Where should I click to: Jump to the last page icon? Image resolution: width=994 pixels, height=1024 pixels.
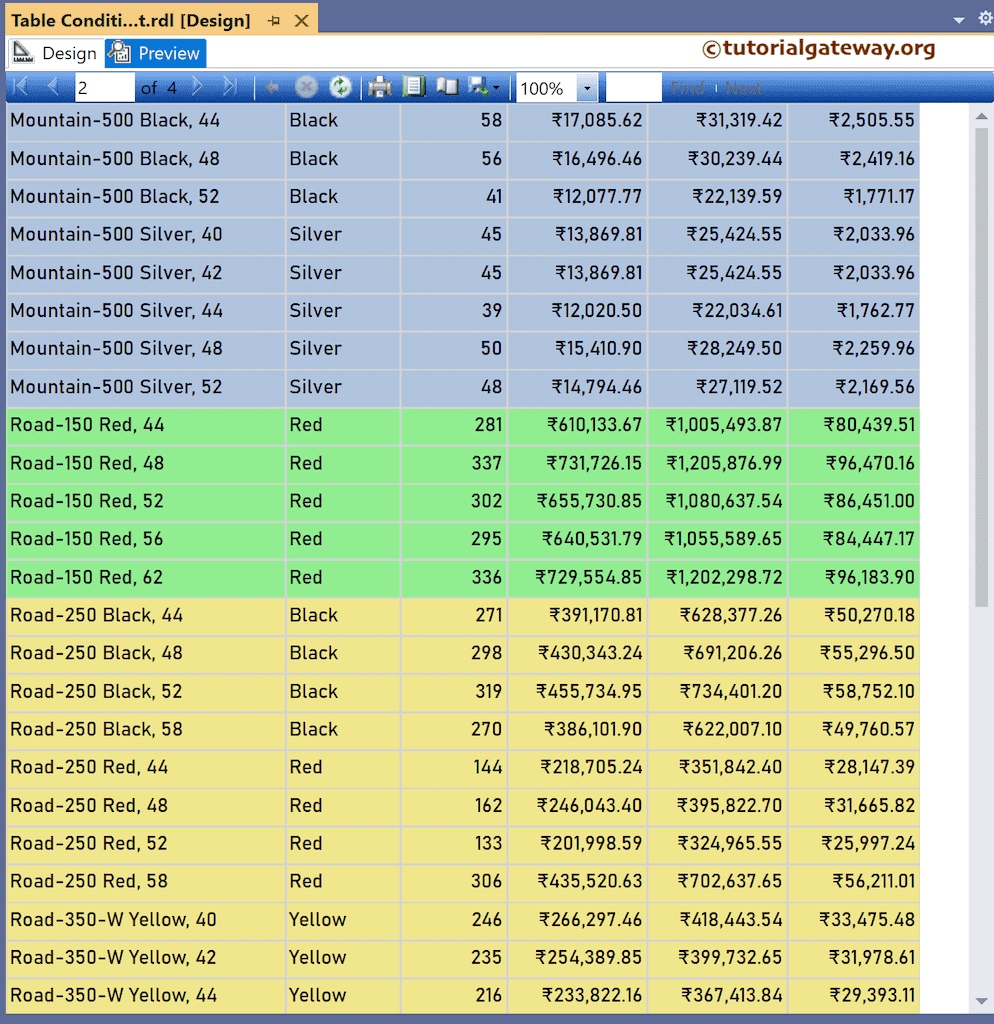click(228, 87)
